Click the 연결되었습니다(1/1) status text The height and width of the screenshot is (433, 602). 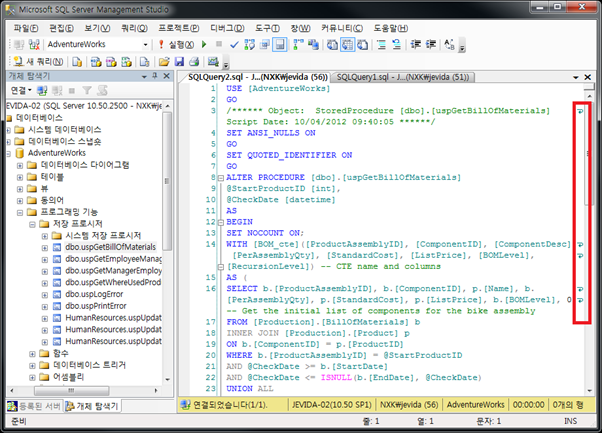point(230,405)
